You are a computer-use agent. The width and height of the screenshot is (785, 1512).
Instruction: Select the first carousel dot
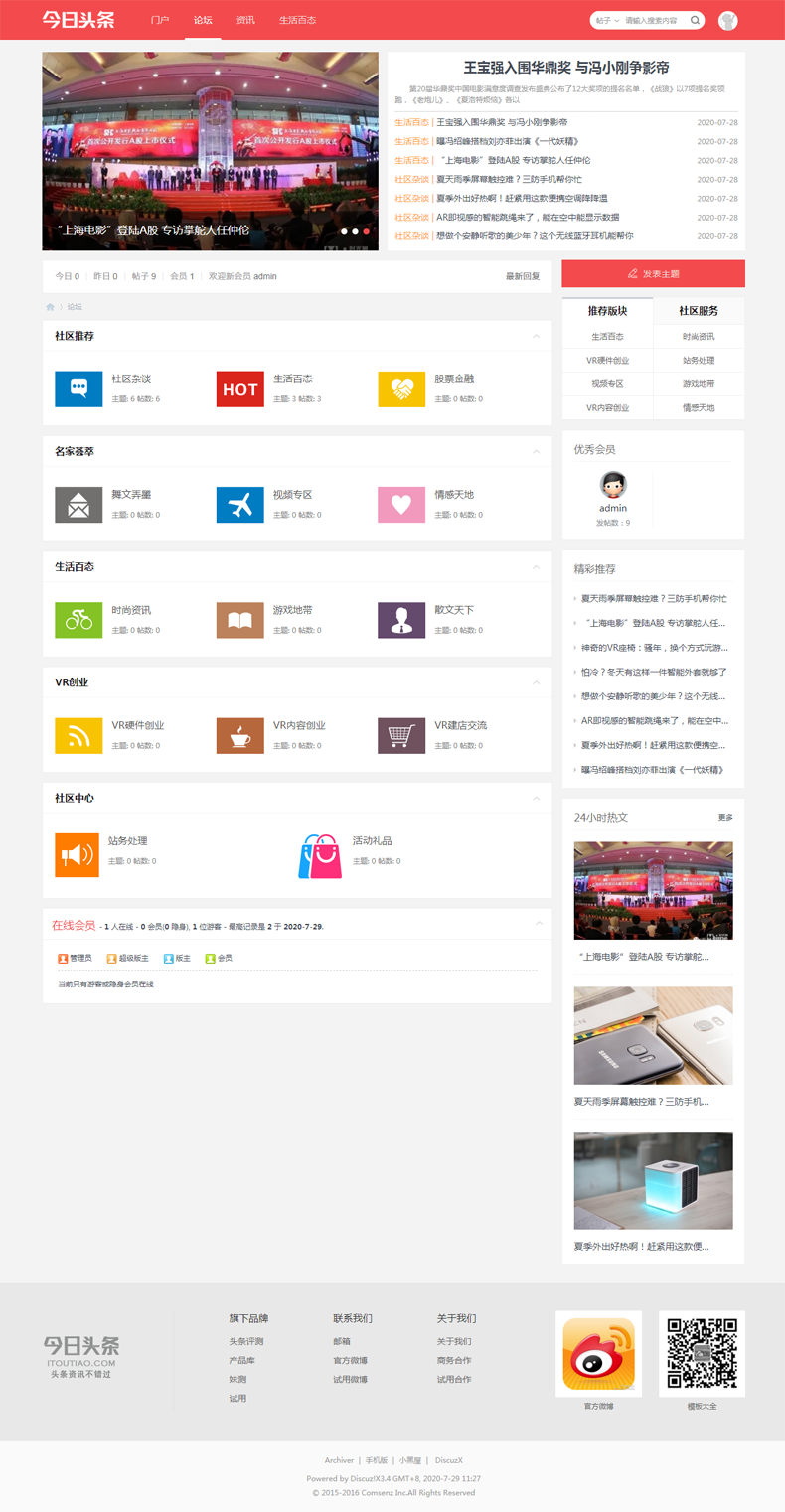[x=344, y=231]
